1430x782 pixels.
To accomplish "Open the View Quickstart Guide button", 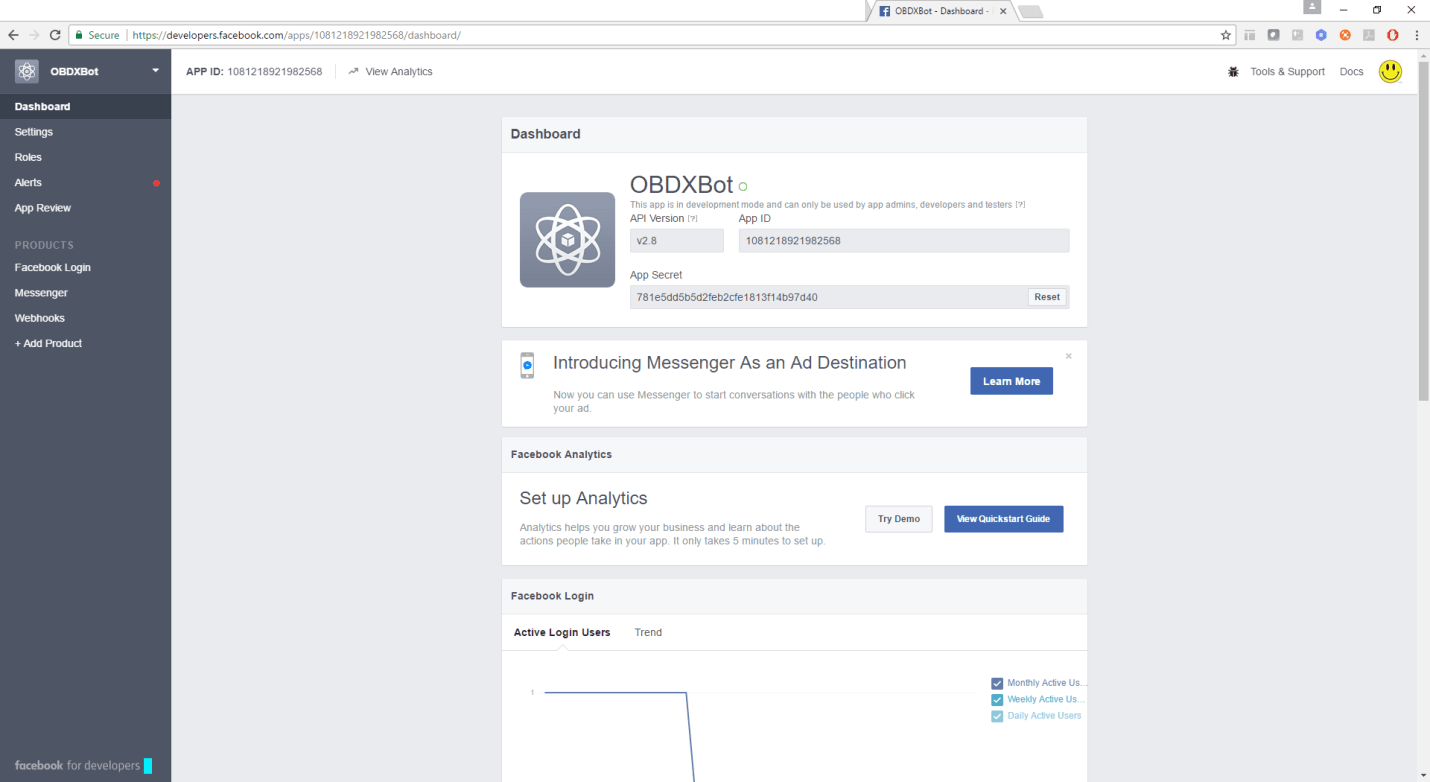I will [1003, 518].
